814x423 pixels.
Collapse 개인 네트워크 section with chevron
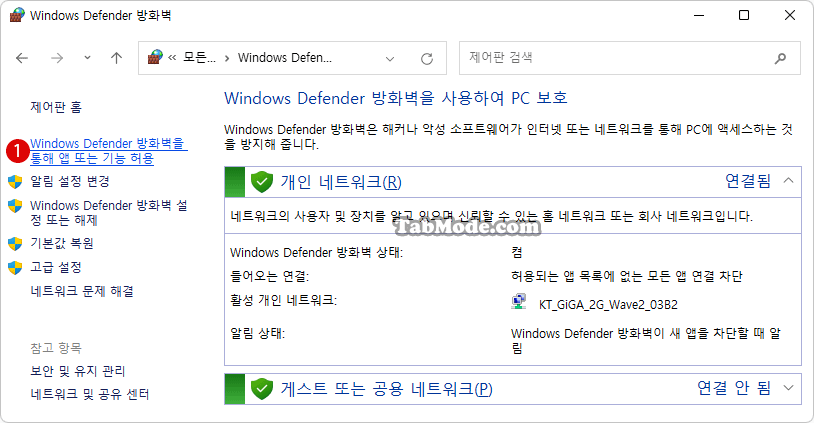point(789,181)
